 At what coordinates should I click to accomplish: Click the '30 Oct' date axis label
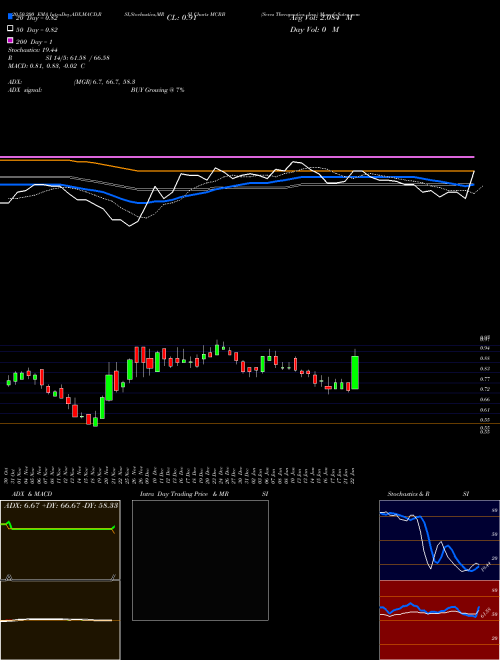(8, 476)
